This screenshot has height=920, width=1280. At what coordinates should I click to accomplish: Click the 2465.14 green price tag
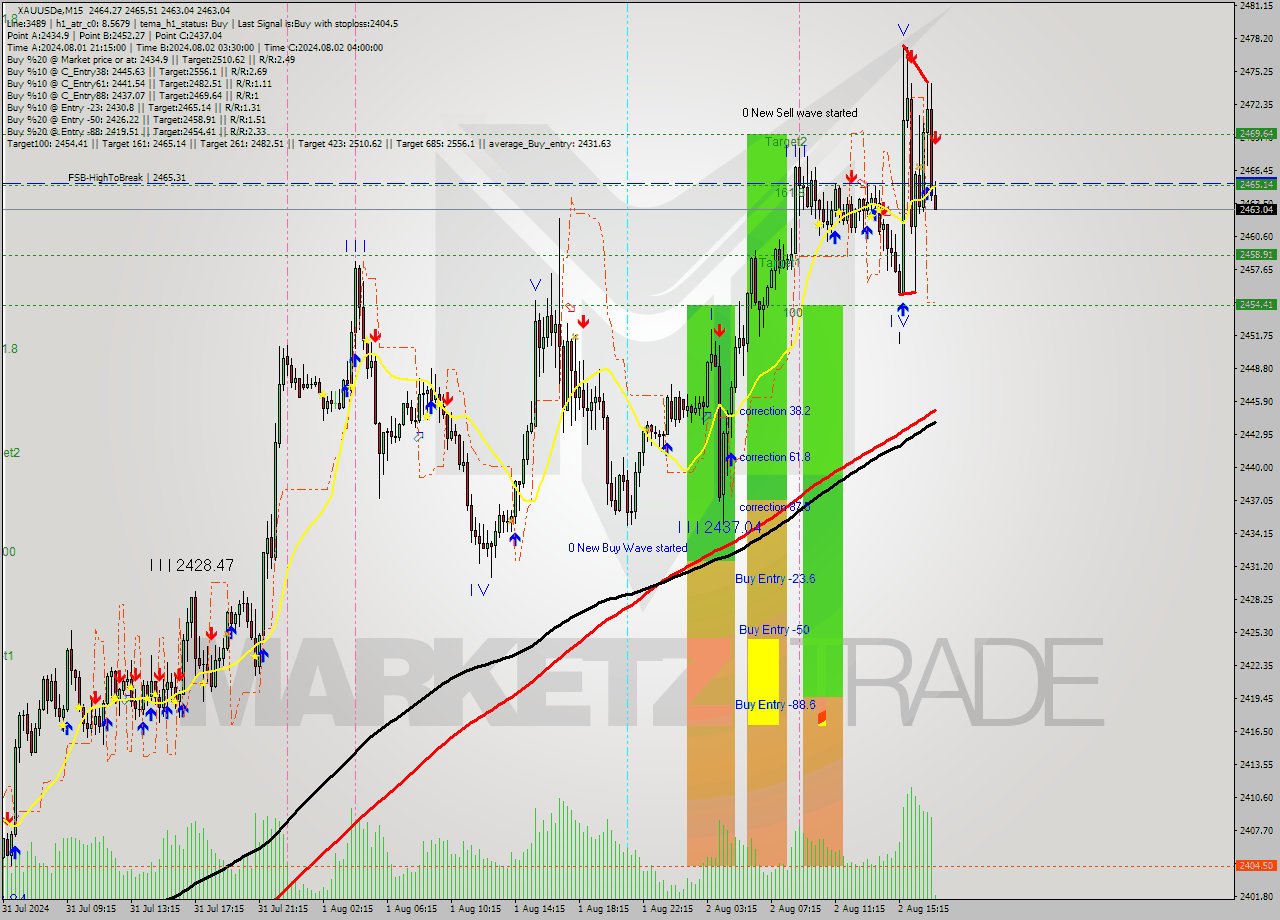(x=1255, y=184)
